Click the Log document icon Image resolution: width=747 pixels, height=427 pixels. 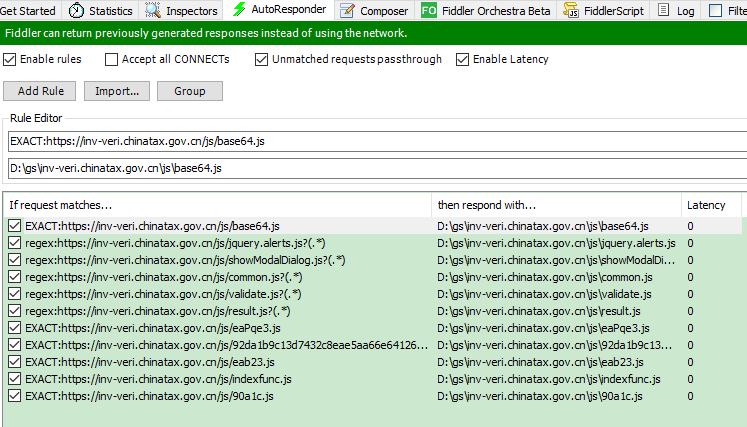pyautogui.click(x=663, y=10)
